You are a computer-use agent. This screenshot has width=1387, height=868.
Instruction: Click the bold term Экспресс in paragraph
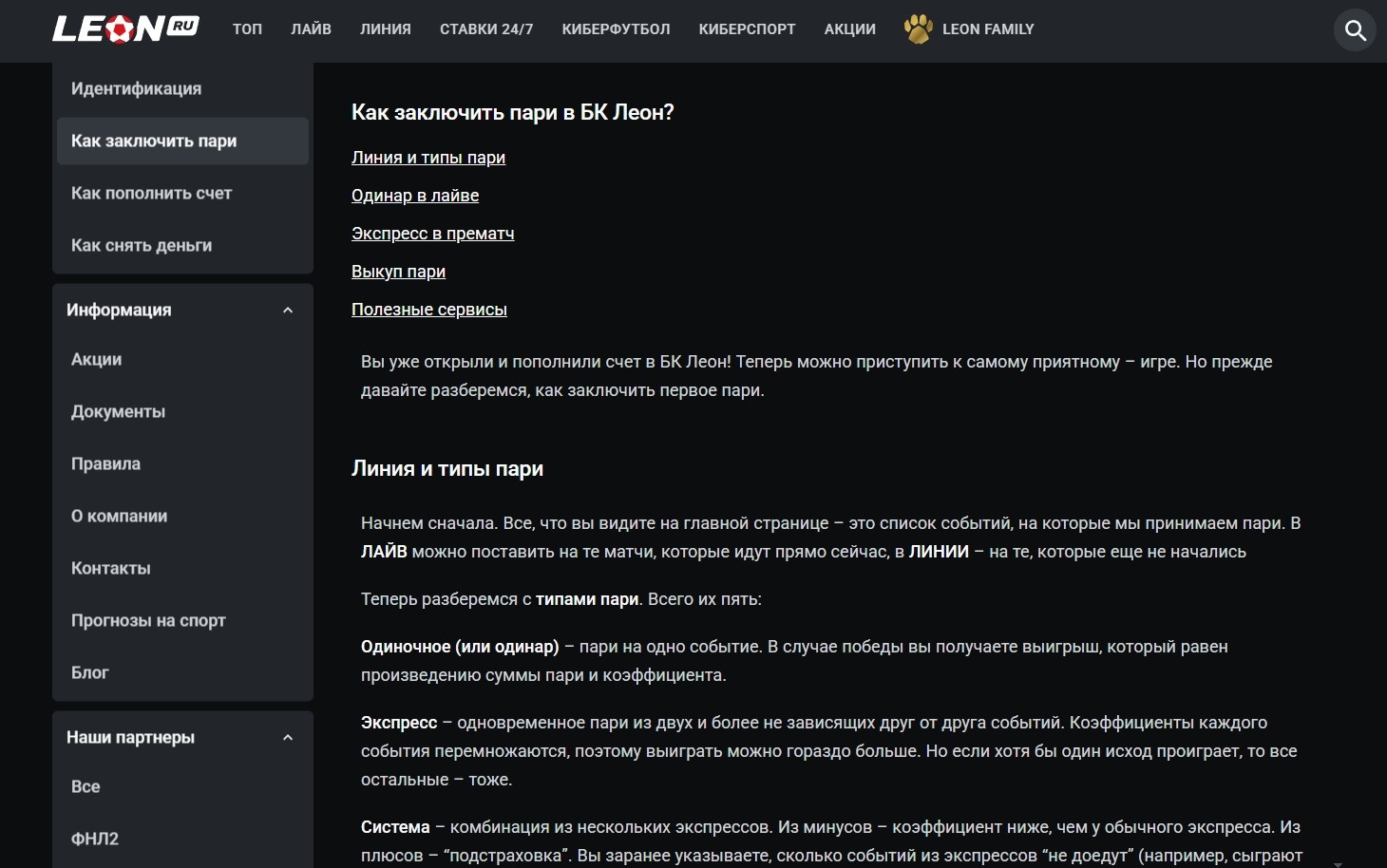pos(399,723)
